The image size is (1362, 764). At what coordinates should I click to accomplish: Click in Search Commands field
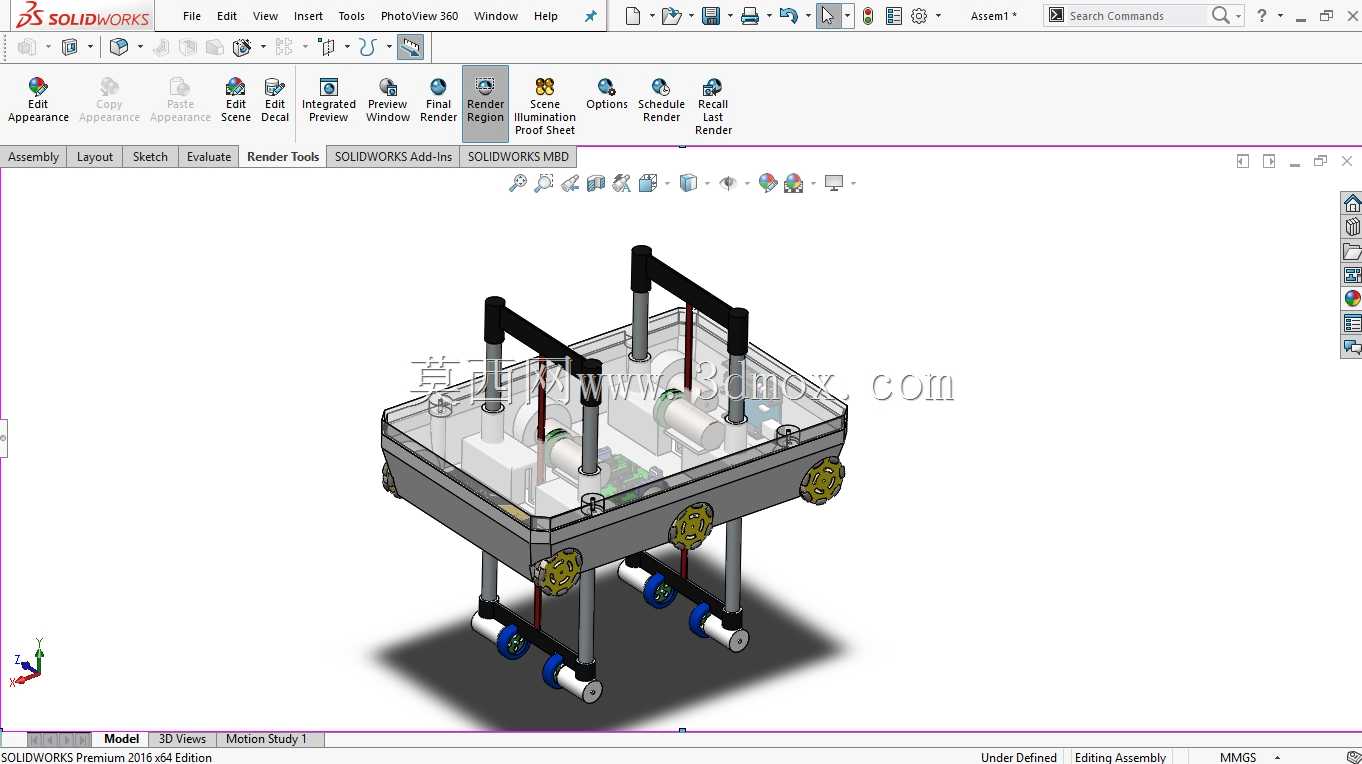pyautogui.click(x=1136, y=16)
